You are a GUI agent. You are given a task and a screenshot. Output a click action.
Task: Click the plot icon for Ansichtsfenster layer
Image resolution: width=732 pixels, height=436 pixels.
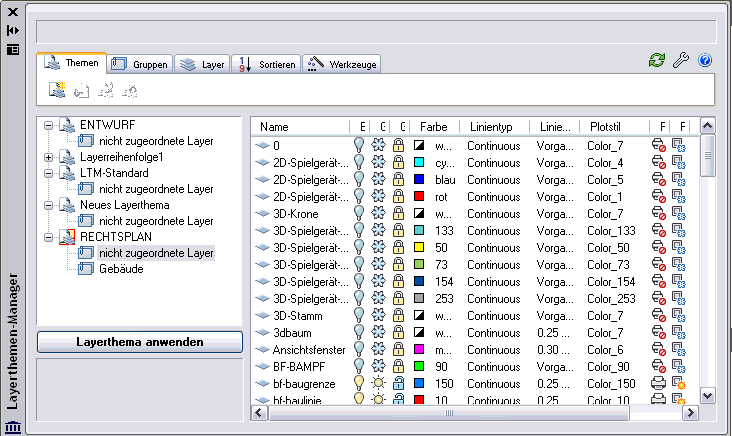click(658, 350)
